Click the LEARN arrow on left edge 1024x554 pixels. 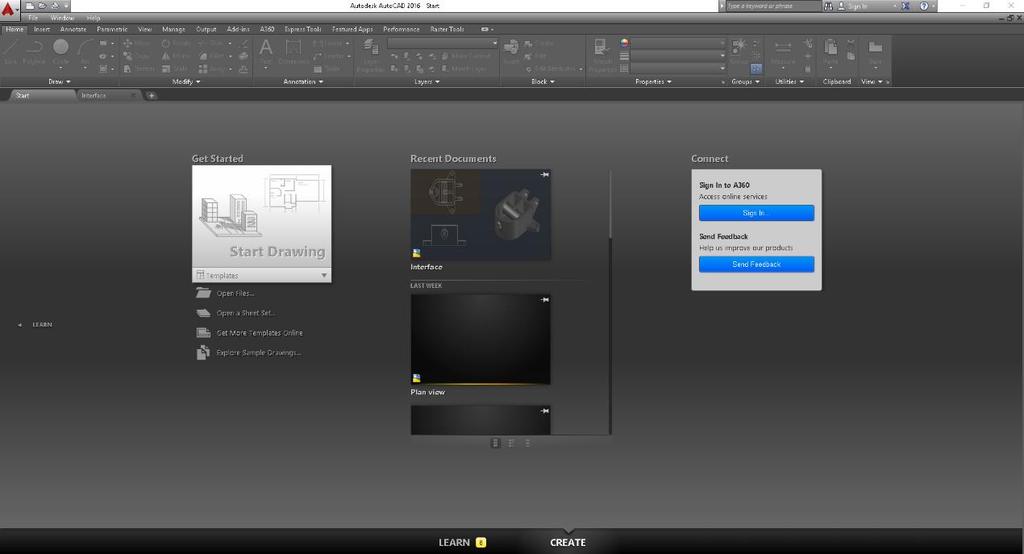pos(20,325)
